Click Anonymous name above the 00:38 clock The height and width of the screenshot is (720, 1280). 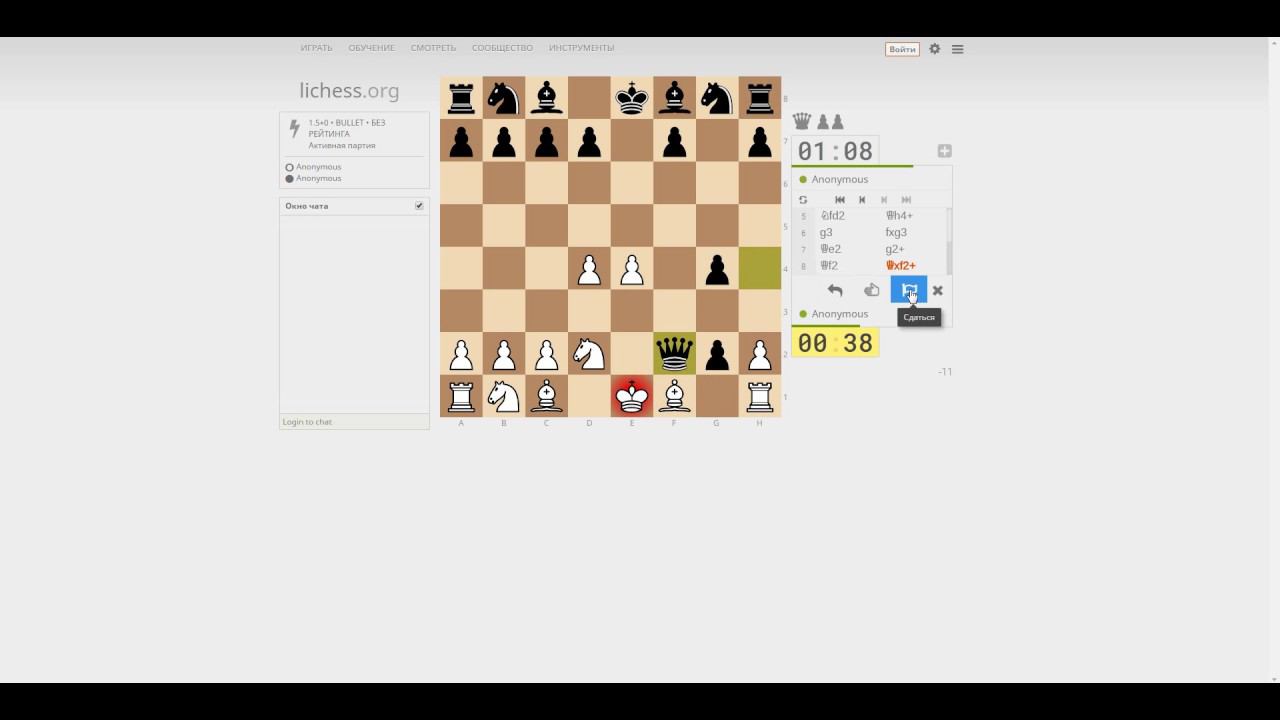click(840, 314)
